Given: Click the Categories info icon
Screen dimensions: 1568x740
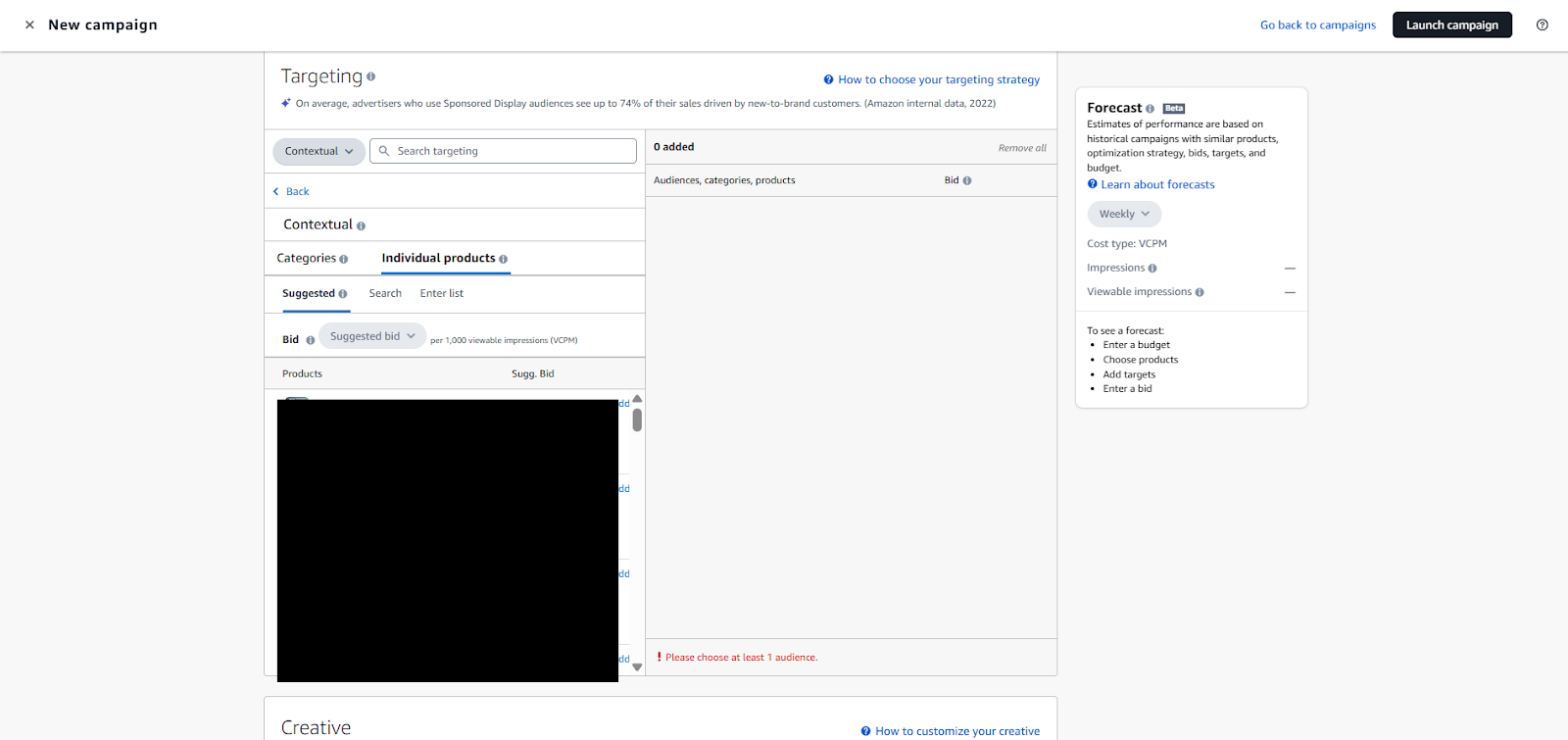Looking at the screenshot, I should tap(344, 259).
